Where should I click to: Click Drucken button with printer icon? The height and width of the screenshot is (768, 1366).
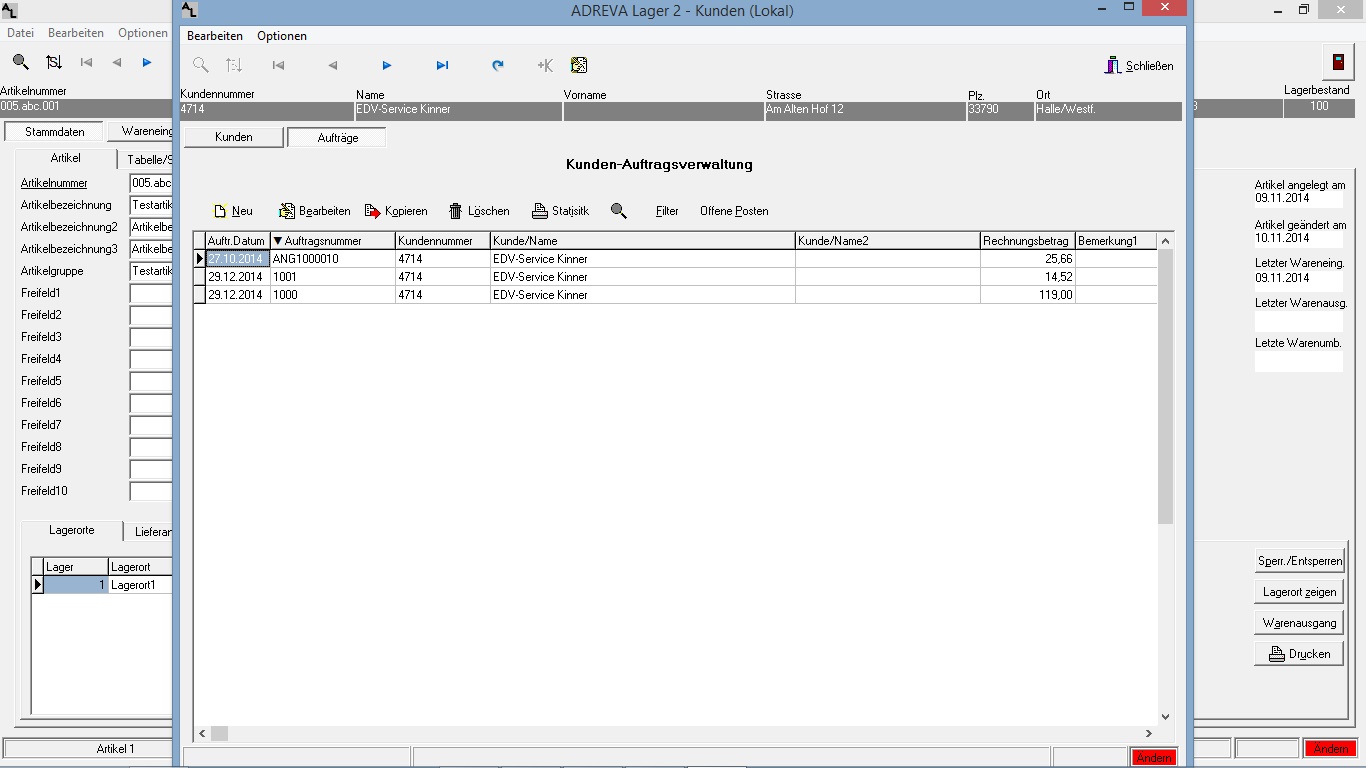(x=1300, y=654)
